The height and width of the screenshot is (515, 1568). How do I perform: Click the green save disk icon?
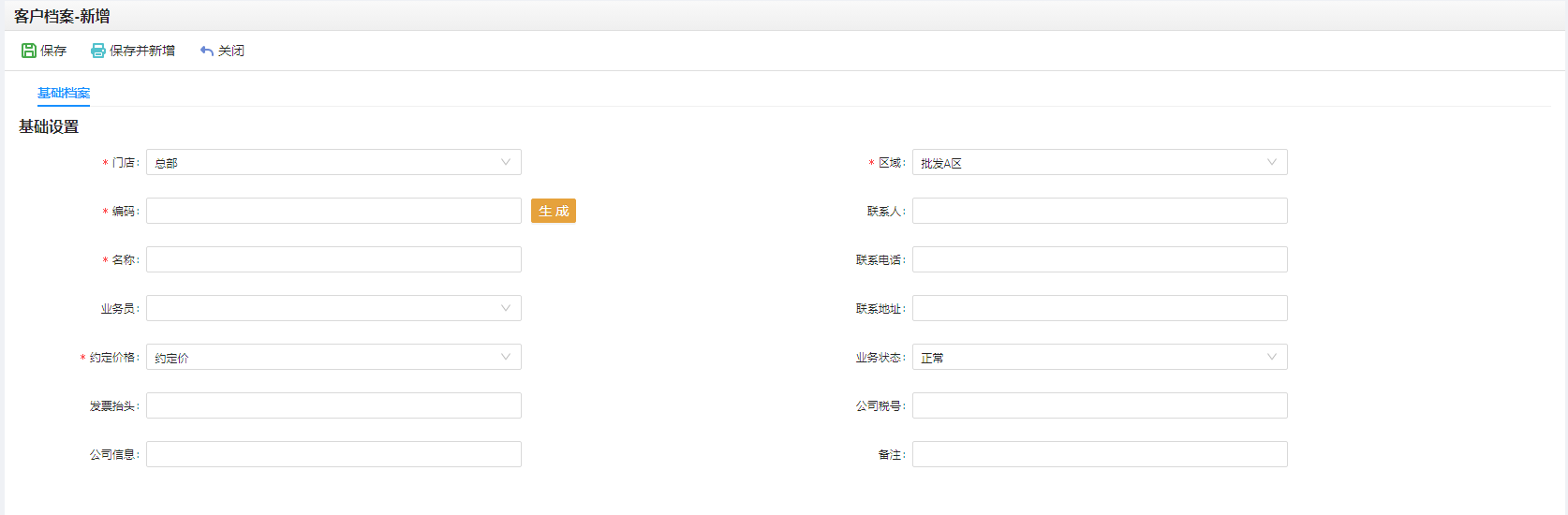[29, 51]
